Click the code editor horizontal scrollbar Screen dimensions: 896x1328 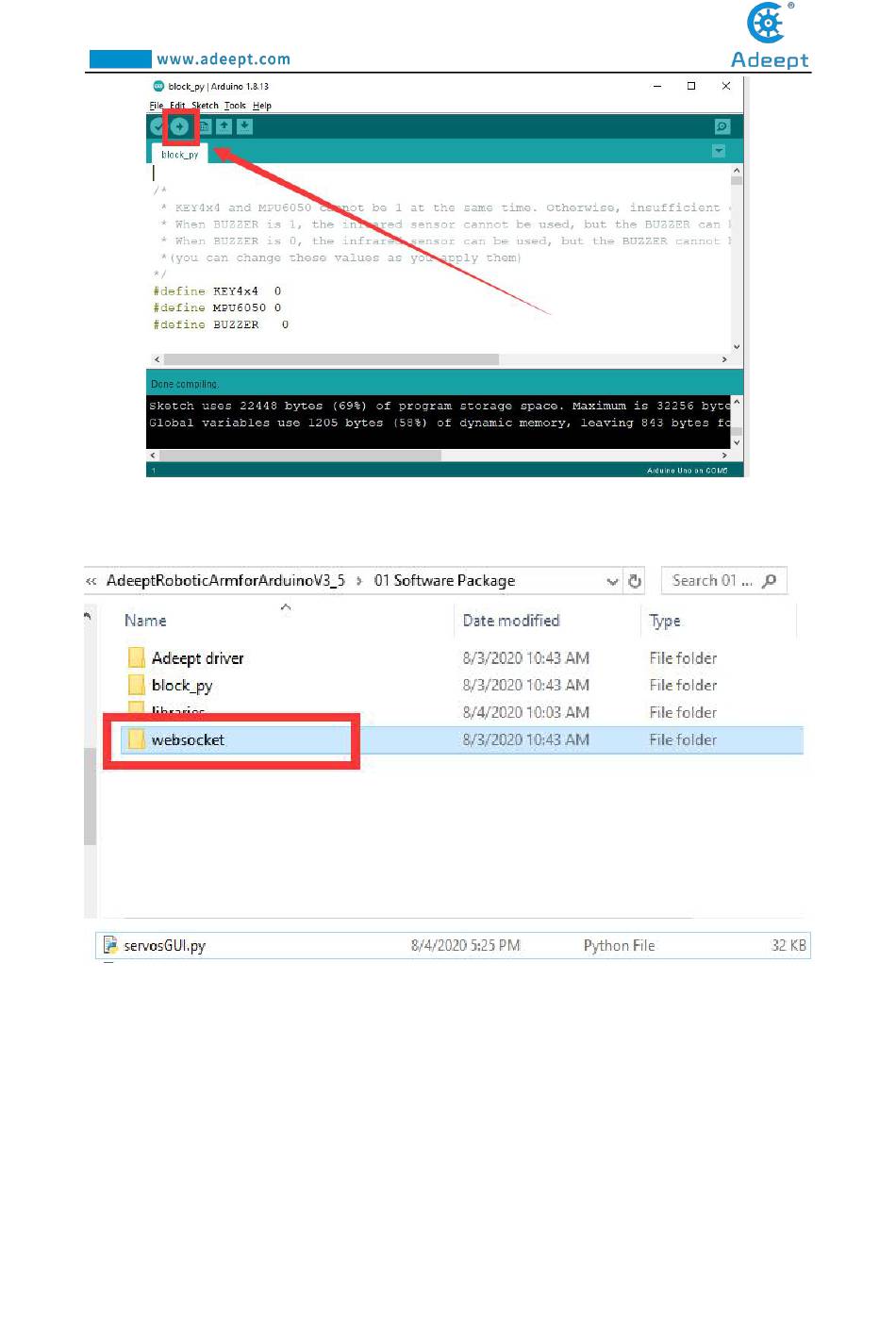(x=330, y=359)
